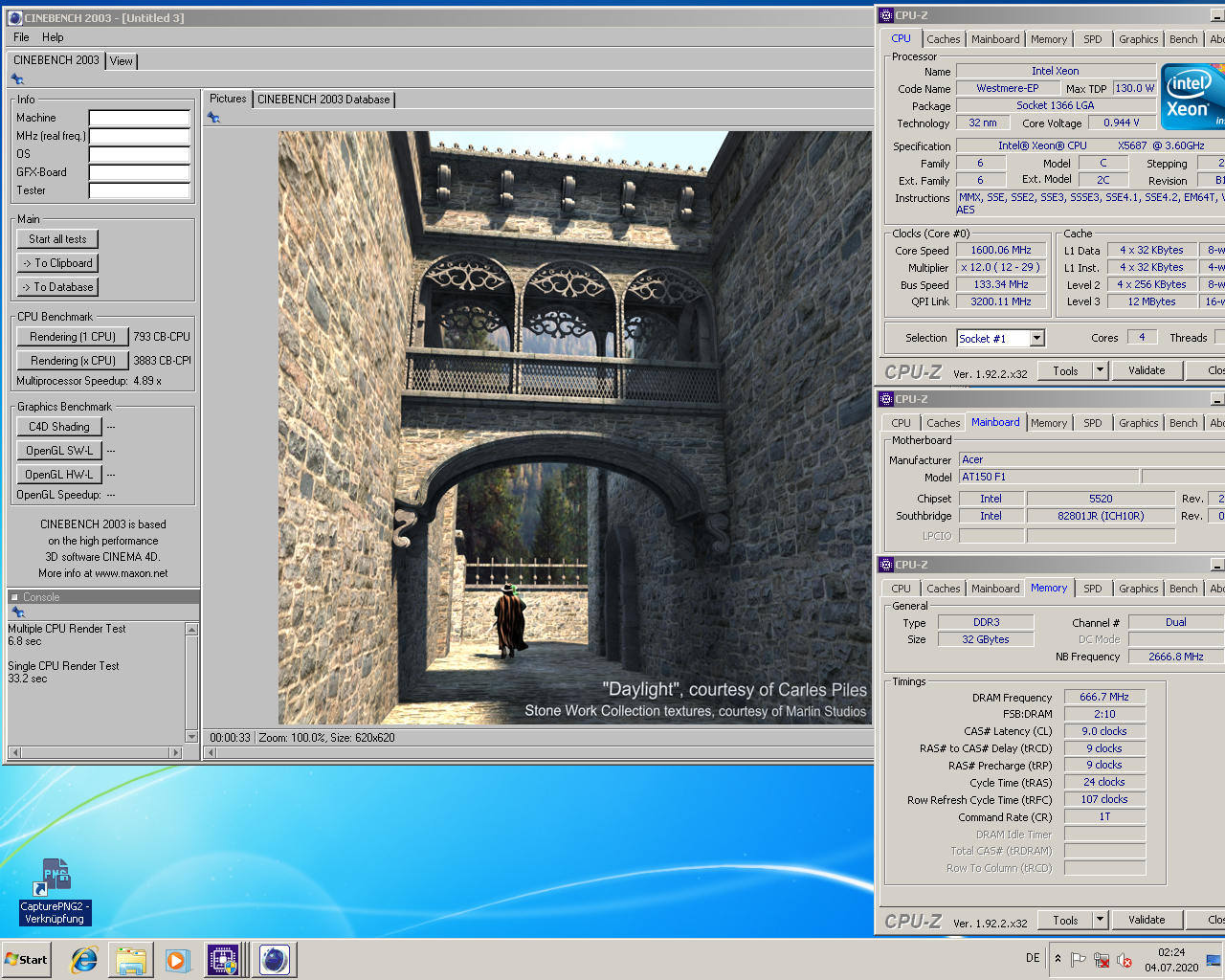This screenshot has height=980, width=1225.
Task: Open the Action Center flag tray icon
Action: tap(1078, 960)
